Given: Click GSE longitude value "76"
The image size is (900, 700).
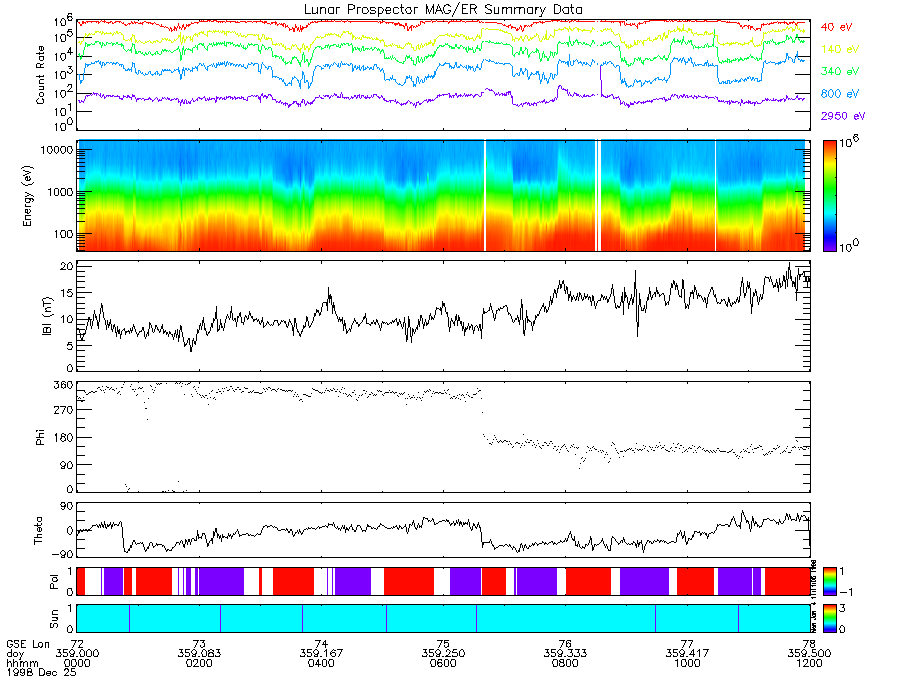Looking at the screenshot, I should pyautogui.click(x=565, y=644).
